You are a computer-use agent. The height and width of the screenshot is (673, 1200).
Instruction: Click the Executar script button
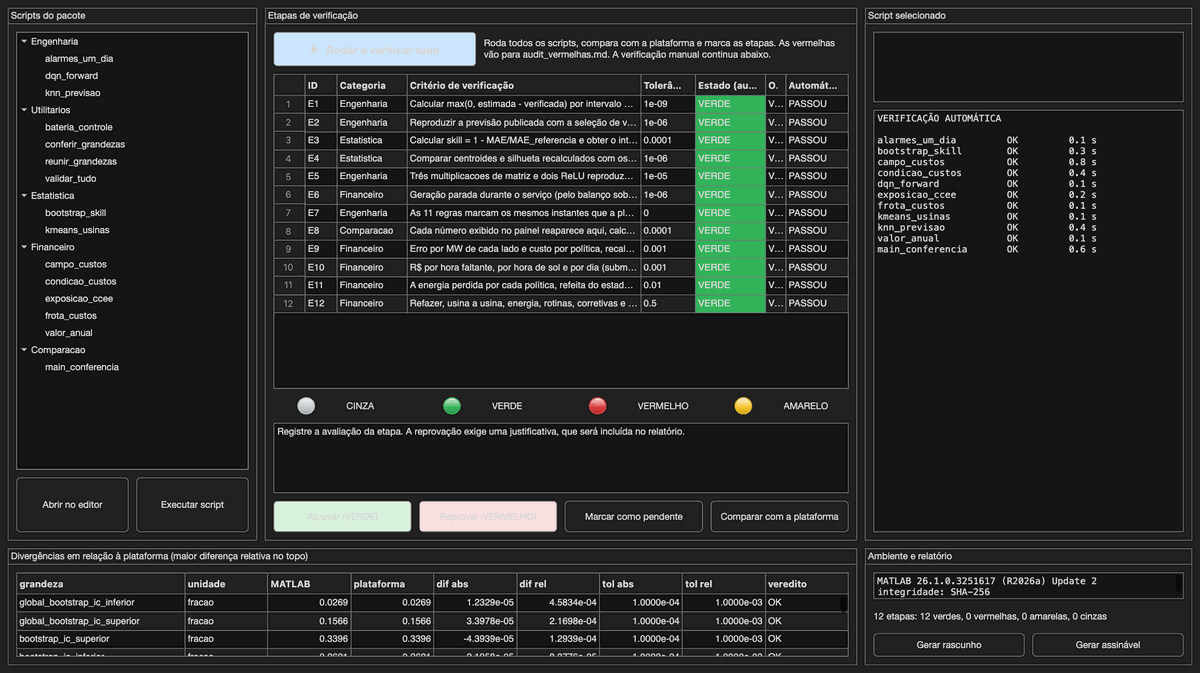click(192, 505)
